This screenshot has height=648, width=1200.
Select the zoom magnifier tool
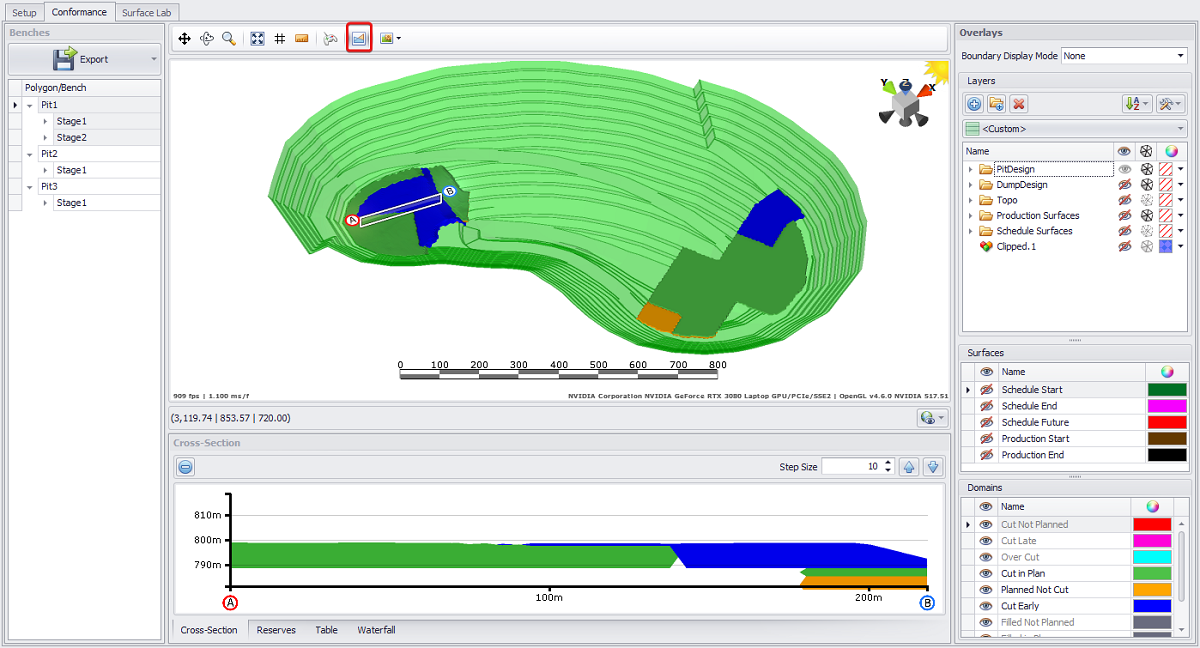[229, 39]
